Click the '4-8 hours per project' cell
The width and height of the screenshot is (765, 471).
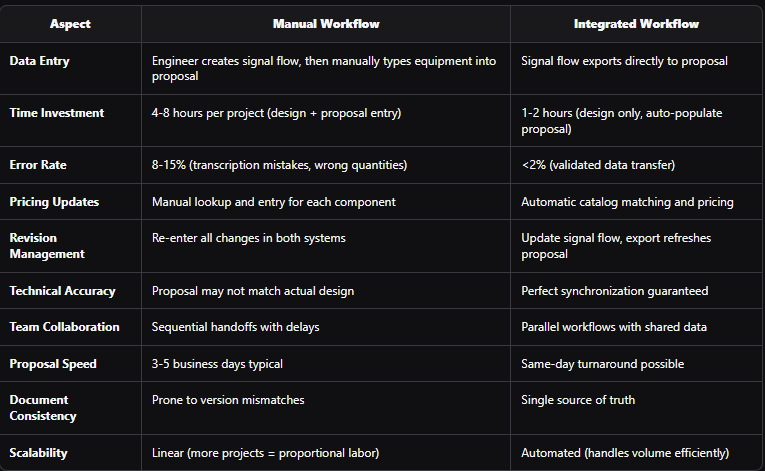[276, 113]
